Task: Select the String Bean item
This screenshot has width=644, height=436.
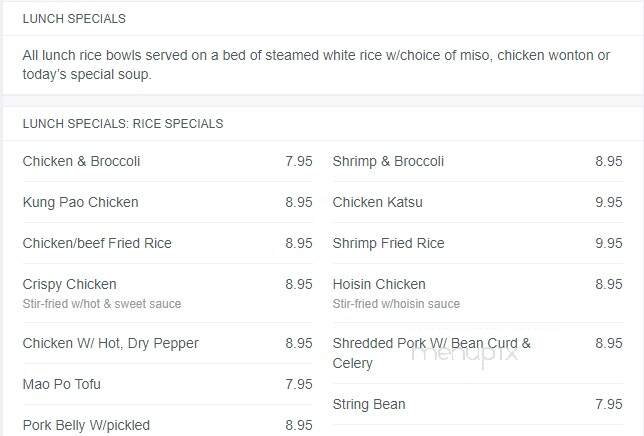Action: coord(368,404)
